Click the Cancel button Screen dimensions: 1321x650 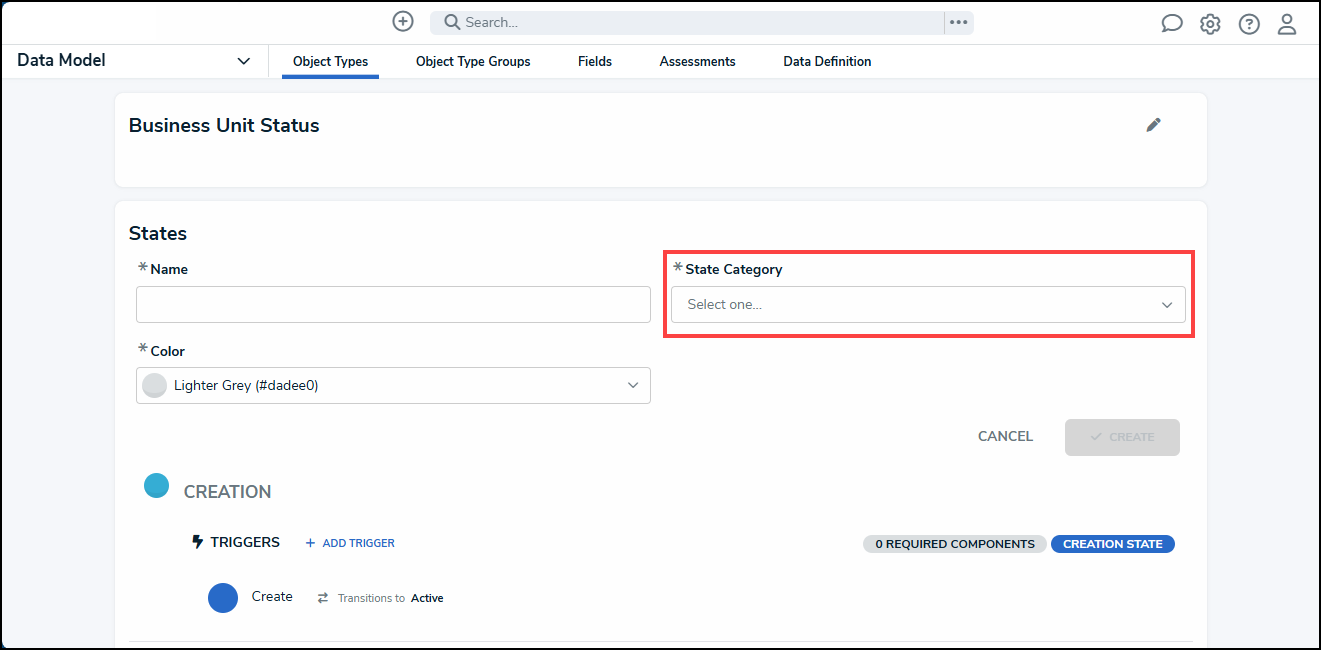pos(1005,437)
